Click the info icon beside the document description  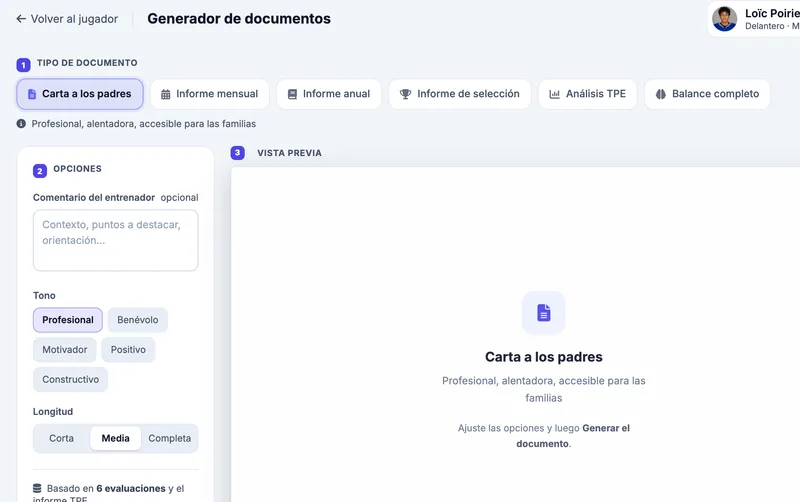pyautogui.click(x=21, y=123)
